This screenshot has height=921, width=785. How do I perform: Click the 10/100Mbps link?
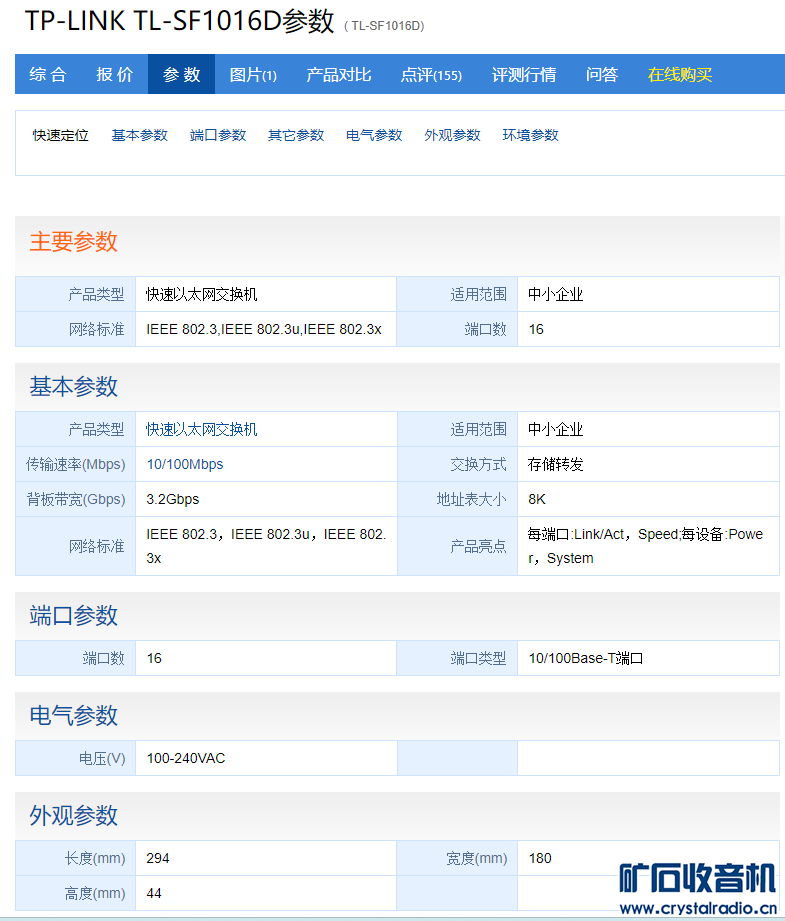click(x=185, y=464)
